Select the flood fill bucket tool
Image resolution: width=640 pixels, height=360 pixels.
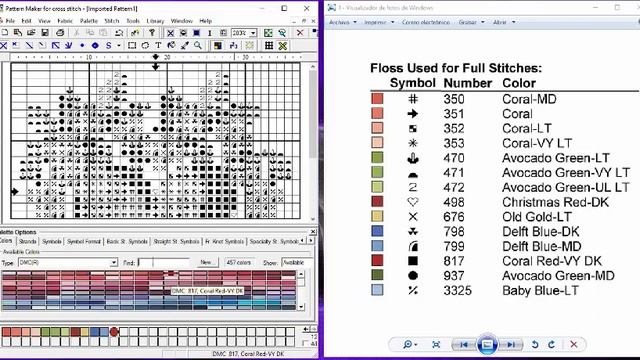(x=171, y=46)
